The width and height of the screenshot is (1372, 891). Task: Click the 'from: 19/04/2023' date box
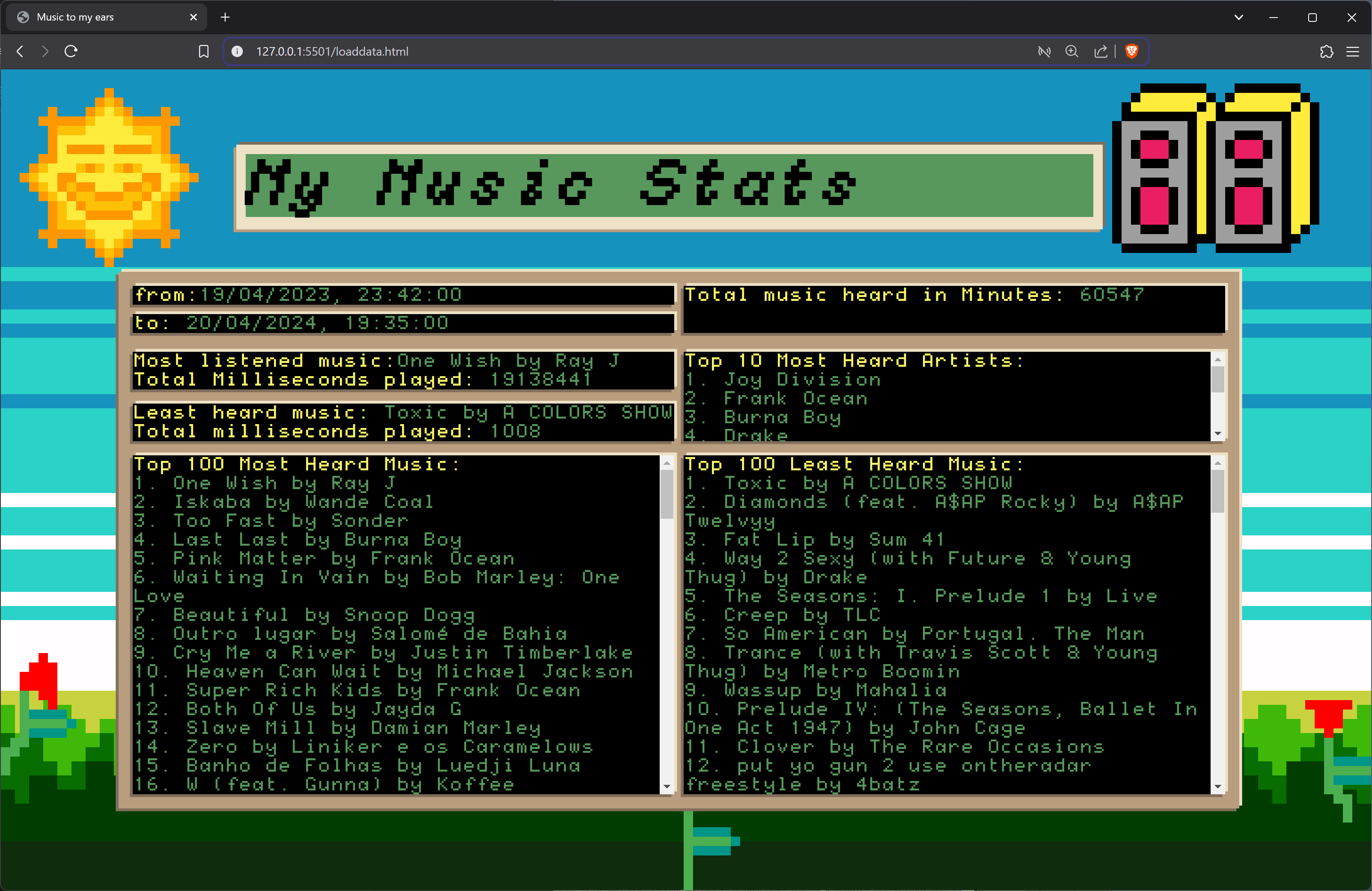(x=404, y=294)
